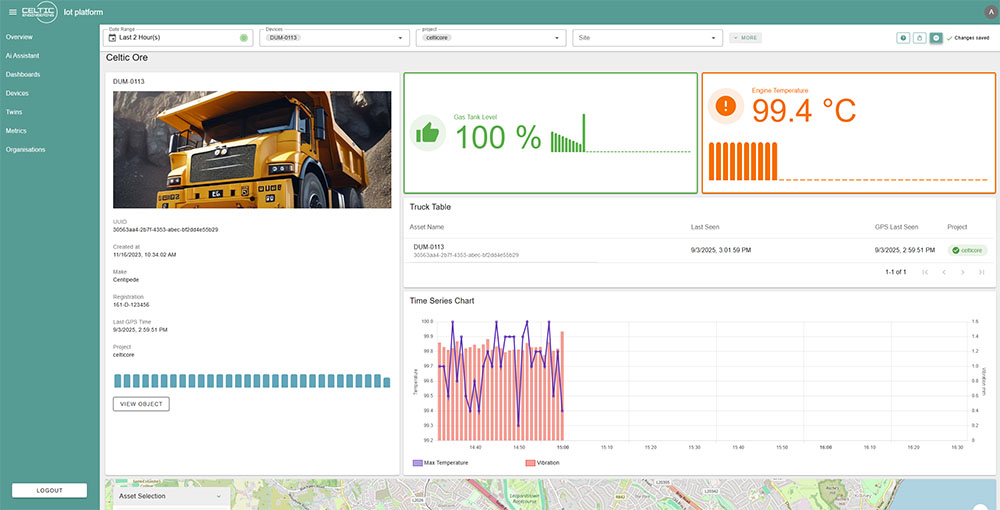Open the Site dropdown
The image size is (1000, 510).
[647, 38]
